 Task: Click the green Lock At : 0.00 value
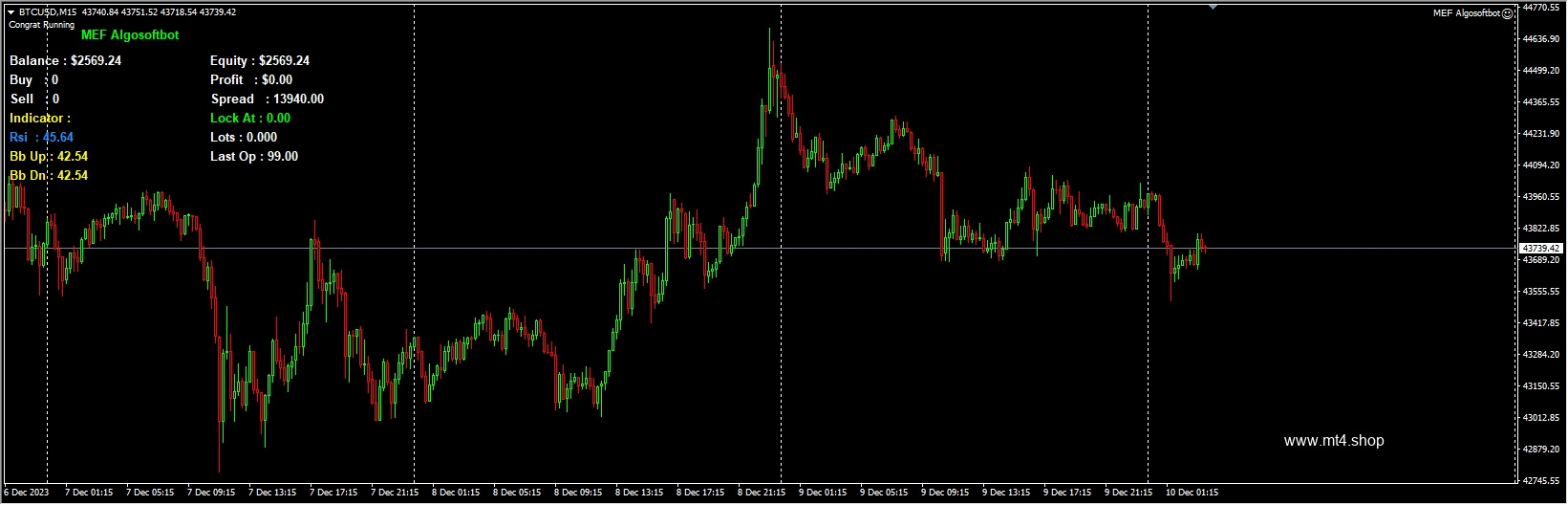tap(250, 118)
